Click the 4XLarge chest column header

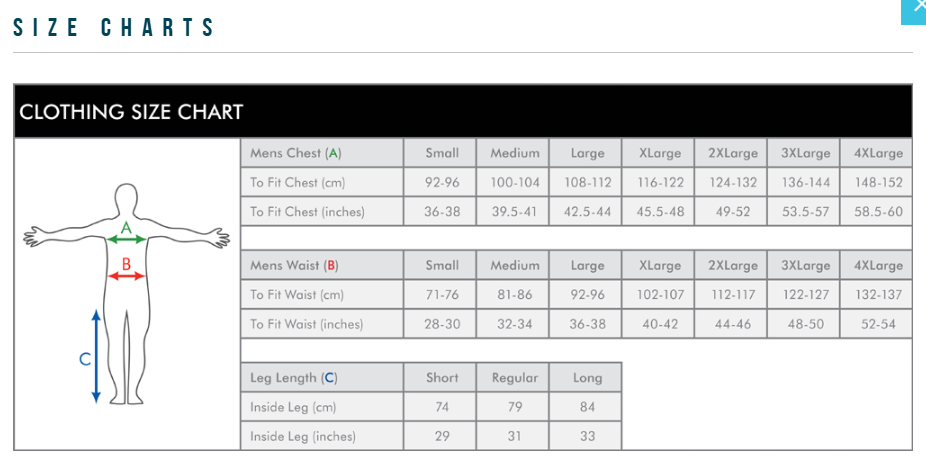click(x=878, y=153)
